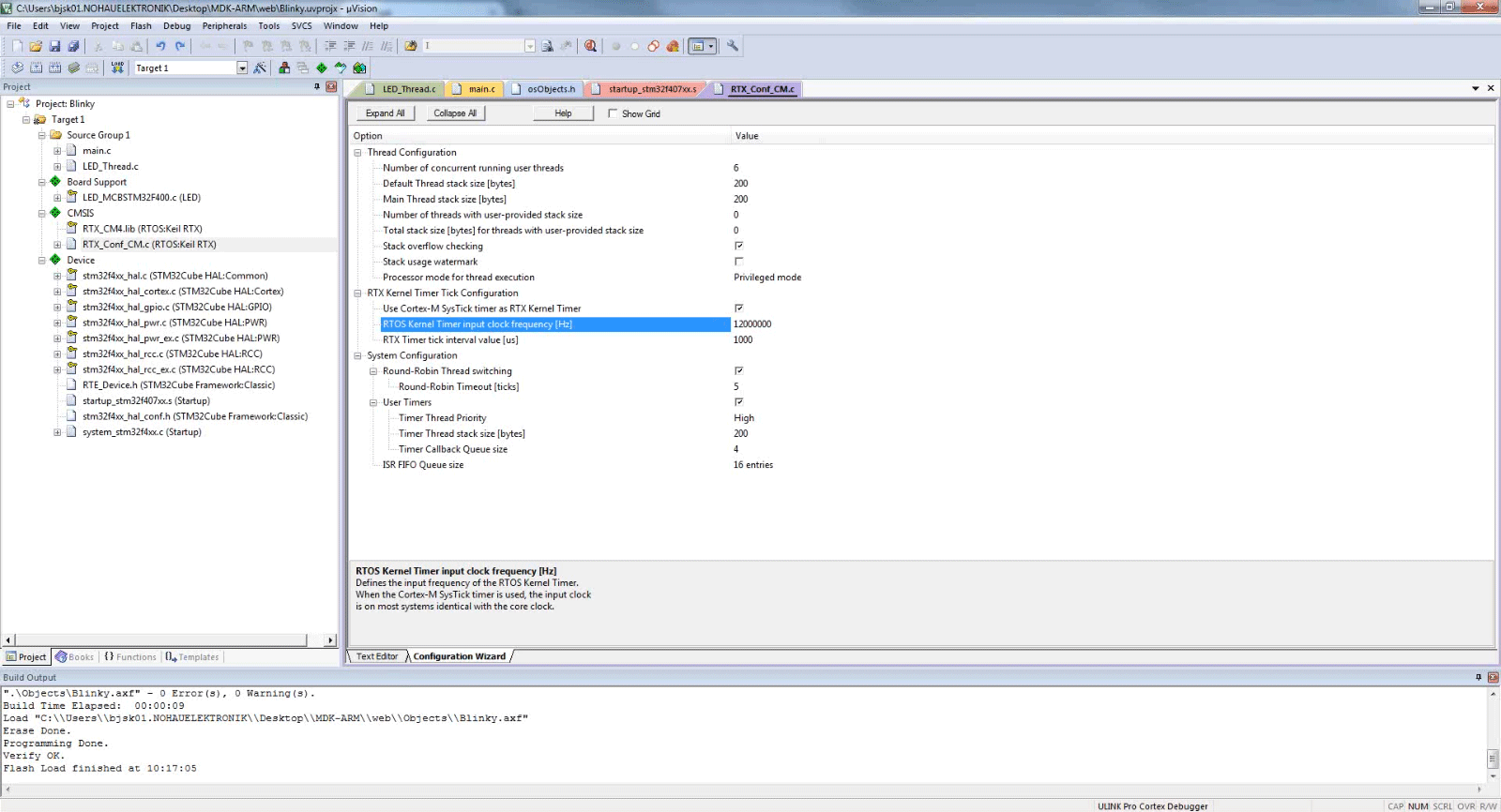Open the startup_stm32f407xx.s tab

pyautogui.click(x=644, y=89)
